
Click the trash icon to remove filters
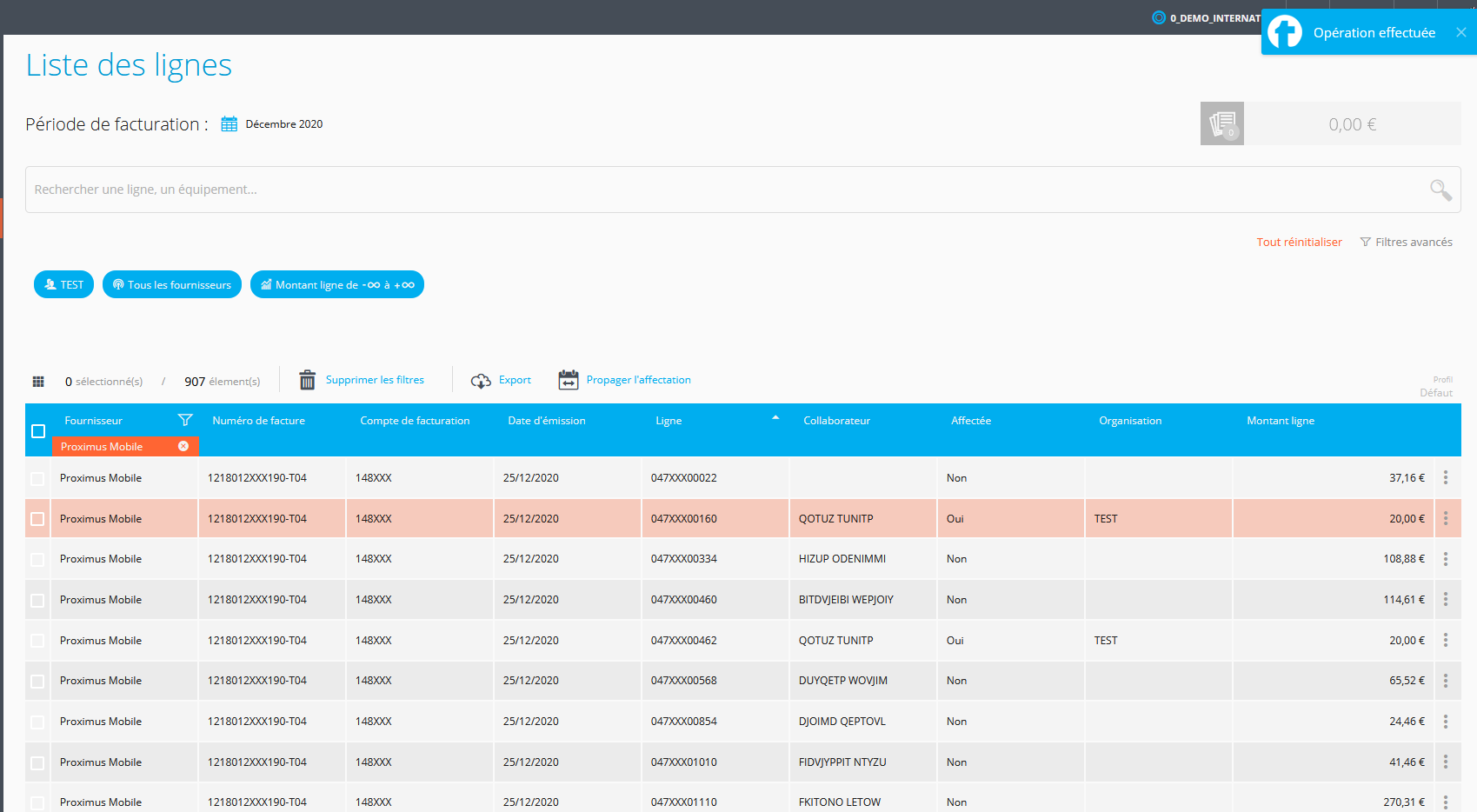(307, 380)
